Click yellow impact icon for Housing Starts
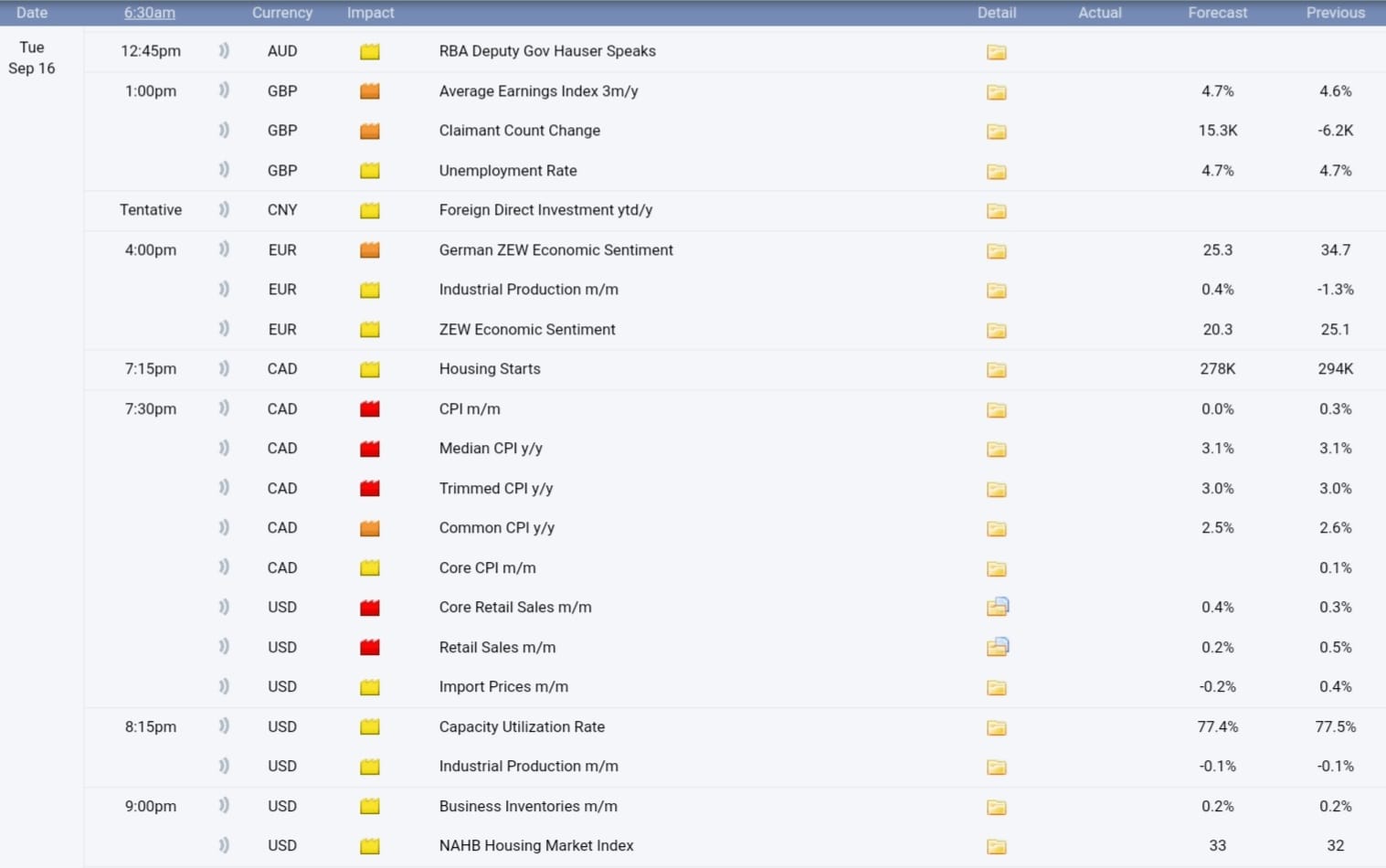The width and height of the screenshot is (1386, 868). pyautogui.click(x=369, y=370)
